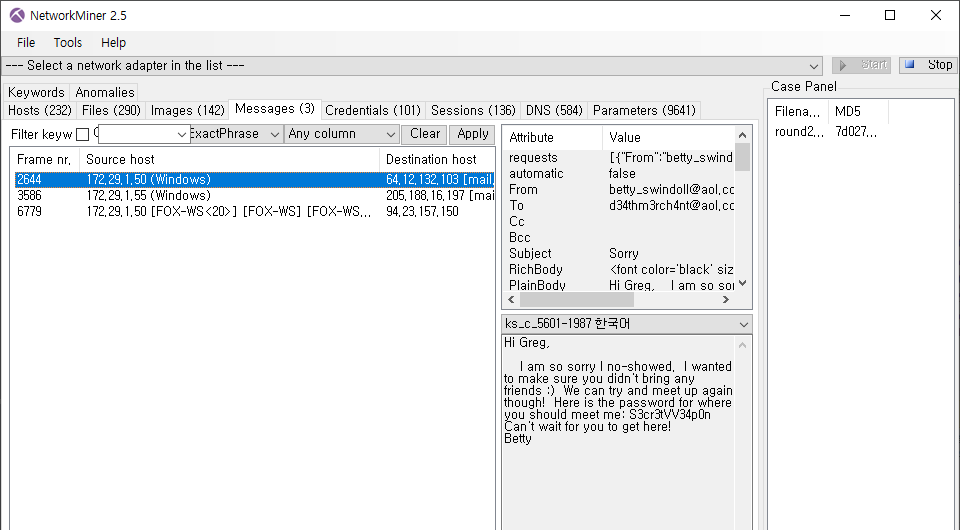Toggle the Filter keyword checkbox
The width and height of the screenshot is (960, 530).
(x=83, y=134)
